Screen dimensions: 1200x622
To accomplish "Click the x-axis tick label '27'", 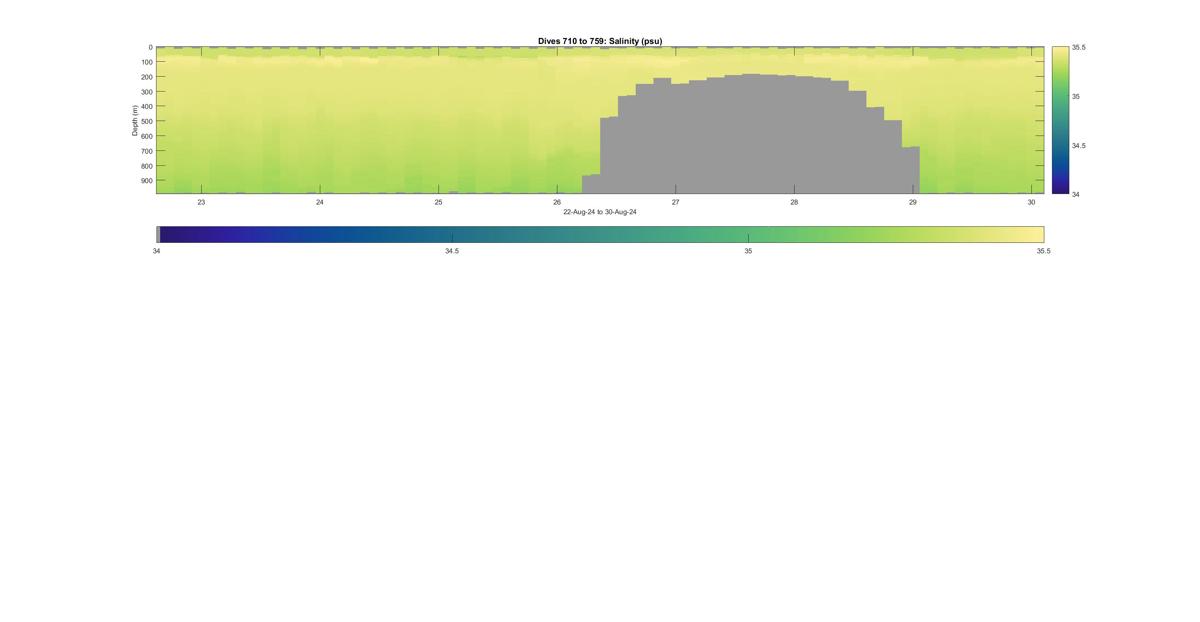I will pos(675,202).
